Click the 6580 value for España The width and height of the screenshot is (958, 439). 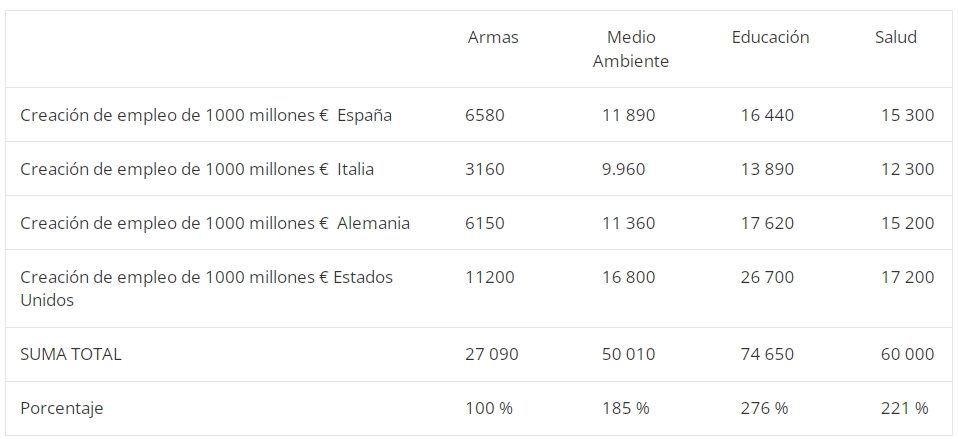484,115
